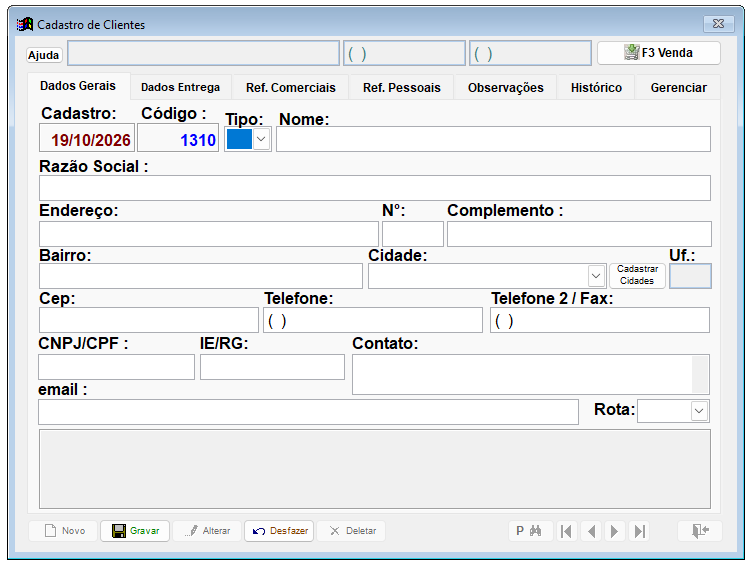The image size is (751, 566).
Task: Go to the first record
Action: [567, 532]
